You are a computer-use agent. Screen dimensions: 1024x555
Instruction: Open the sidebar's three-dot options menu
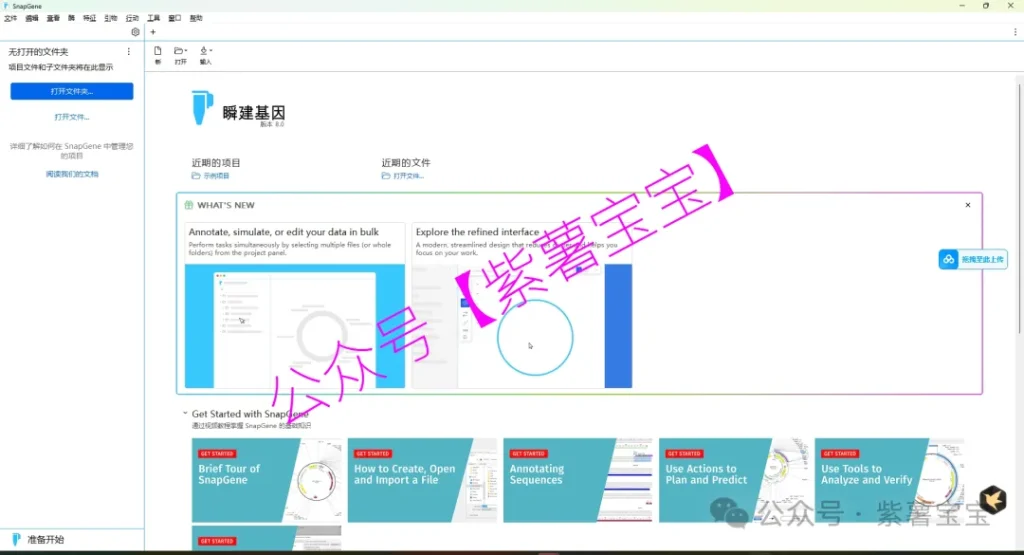click(128, 52)
